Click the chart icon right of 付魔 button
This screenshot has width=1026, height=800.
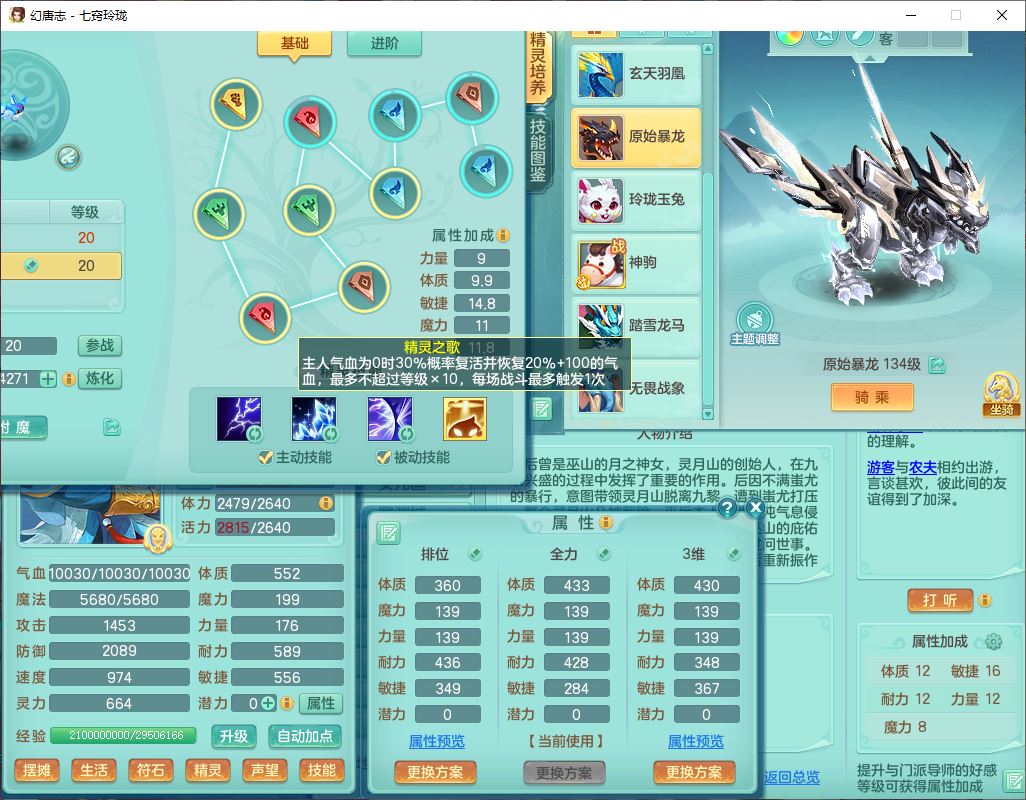coord(112,427)
